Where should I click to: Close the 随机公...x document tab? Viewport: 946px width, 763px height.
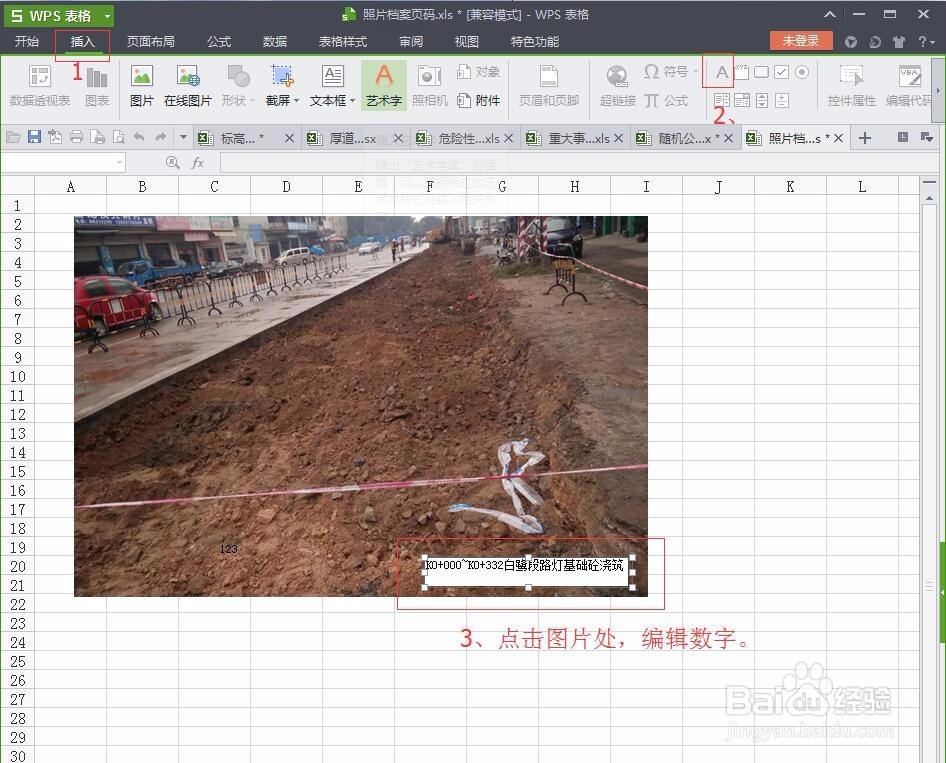pyautogui.click(x=728, y=138)
